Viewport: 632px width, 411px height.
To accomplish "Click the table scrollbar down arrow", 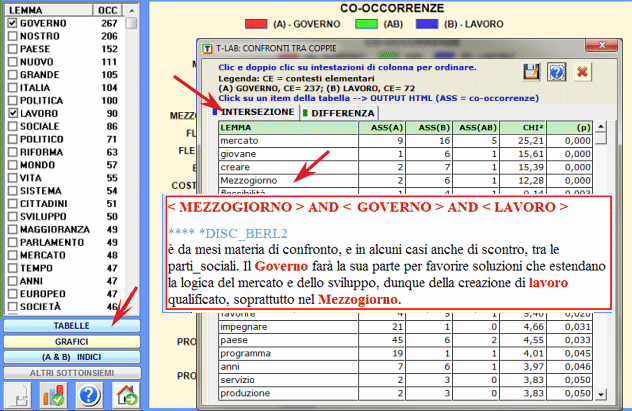I will [x=601, y=394].
